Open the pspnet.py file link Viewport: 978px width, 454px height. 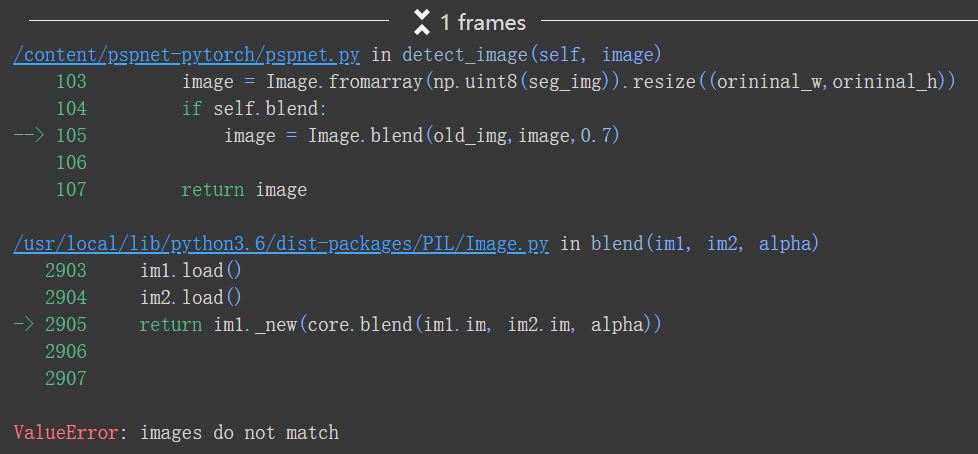click(187, 54)
